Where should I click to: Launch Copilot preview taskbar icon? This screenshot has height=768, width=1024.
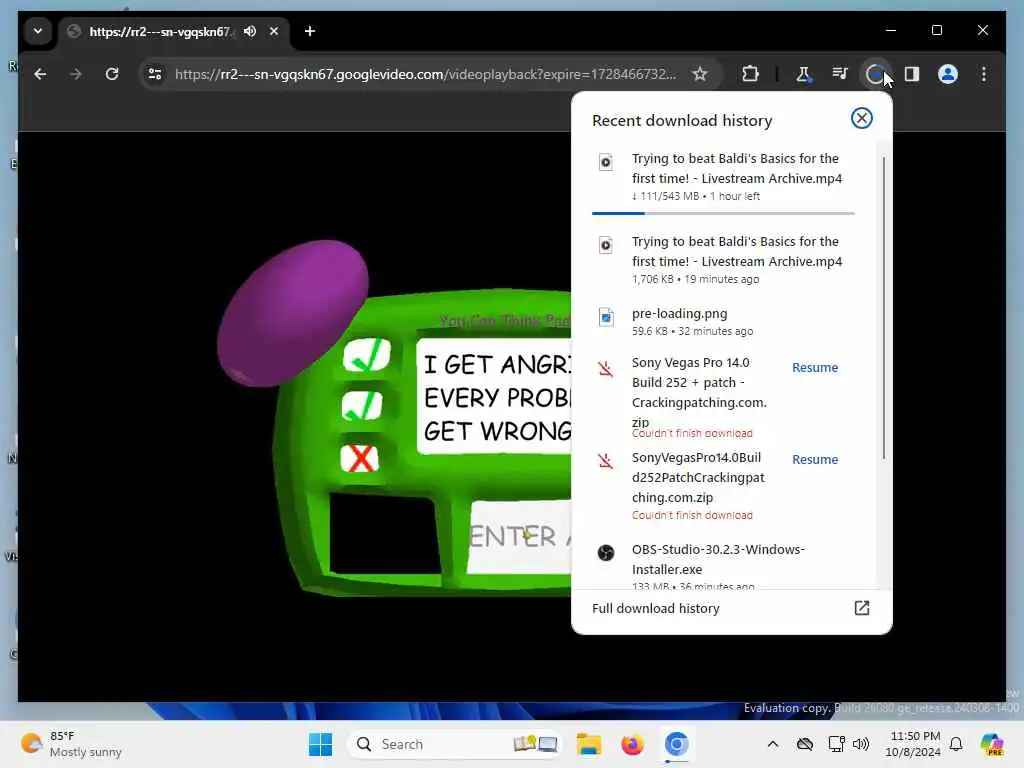point(992,744)
